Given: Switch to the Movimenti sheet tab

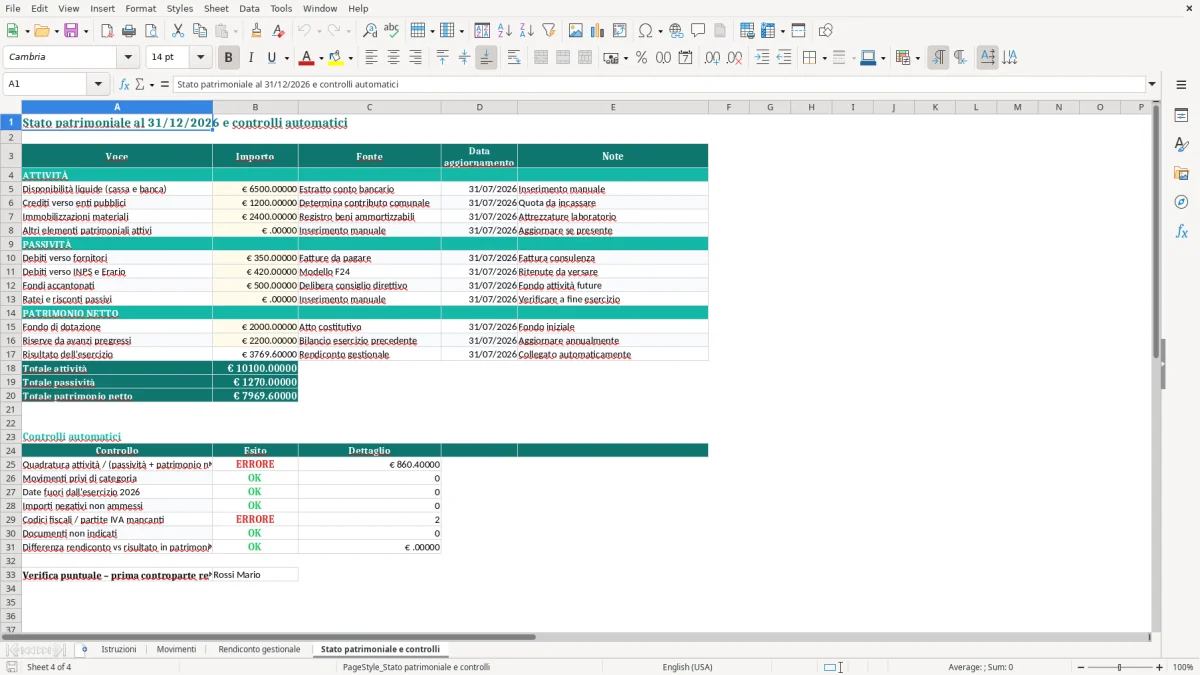Looking at the screenshot, I should click(177, 649).
